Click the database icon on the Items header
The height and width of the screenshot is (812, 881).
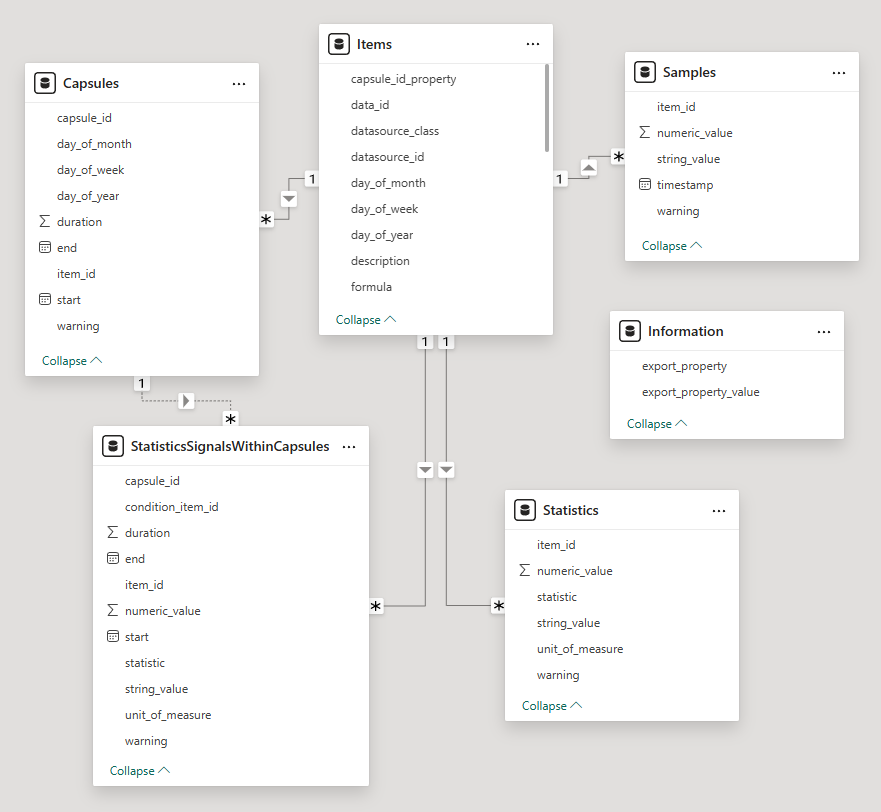click(339, 44)
